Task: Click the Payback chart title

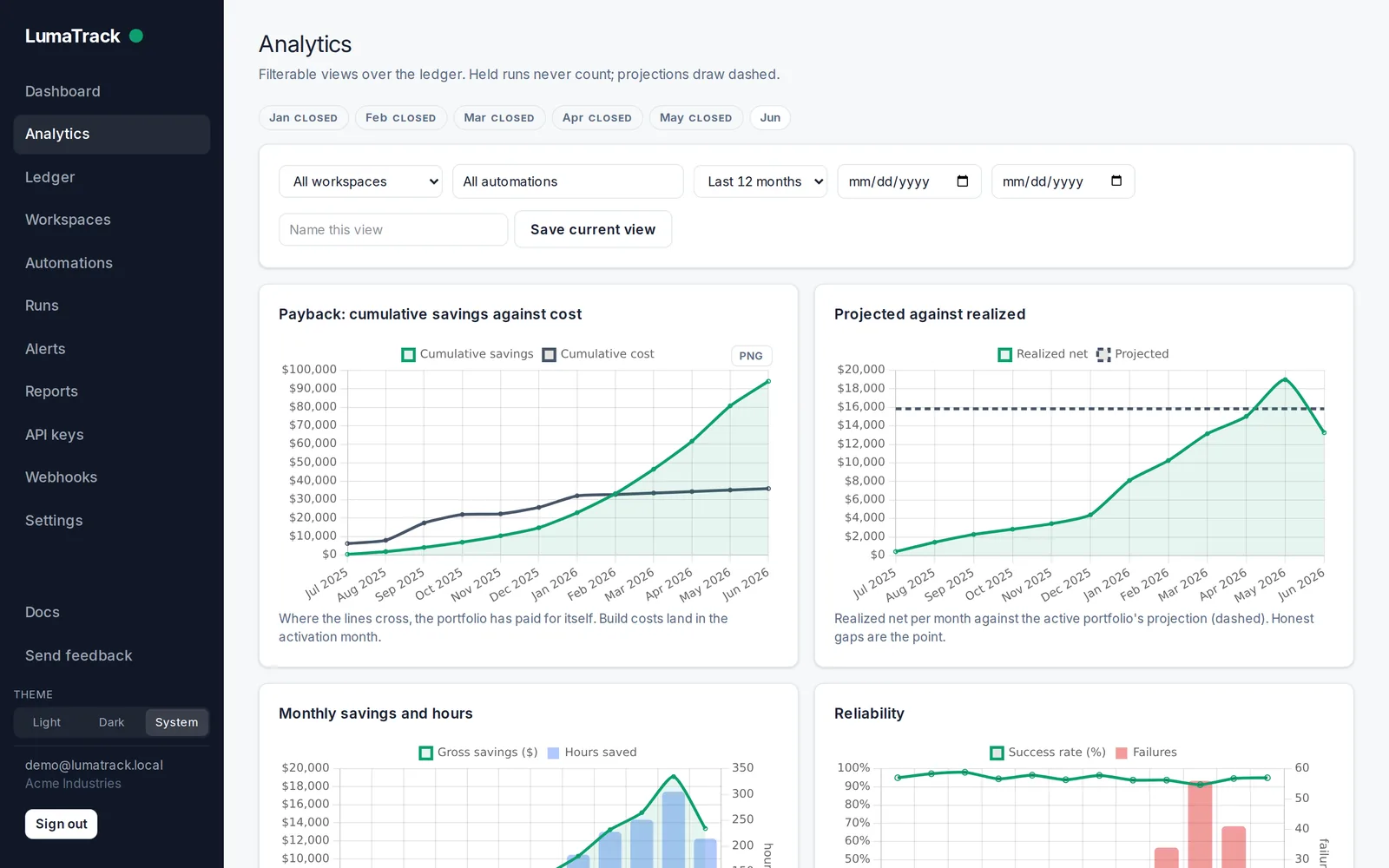Action: 430,314
